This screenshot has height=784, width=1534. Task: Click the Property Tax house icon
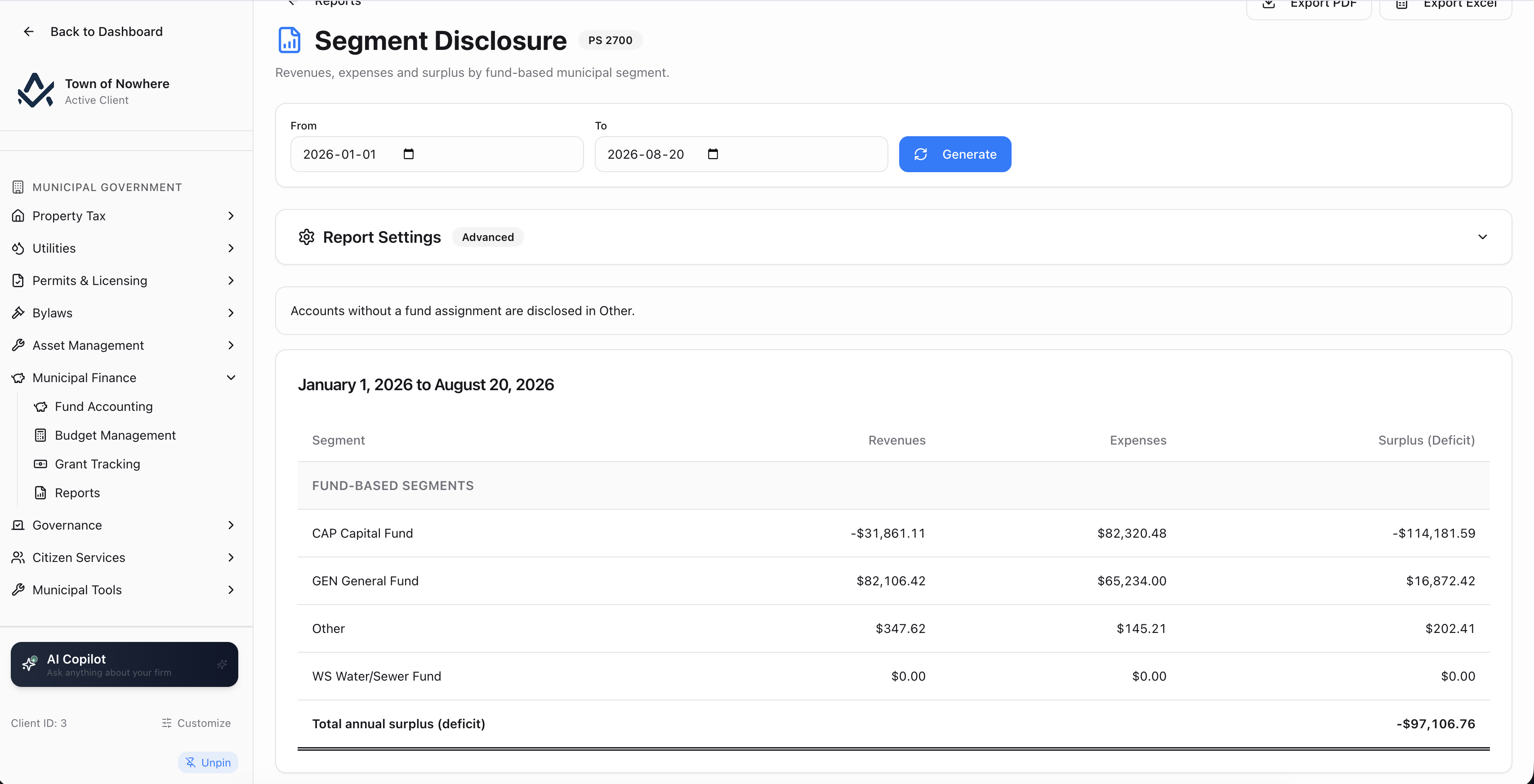click(18, 215)
